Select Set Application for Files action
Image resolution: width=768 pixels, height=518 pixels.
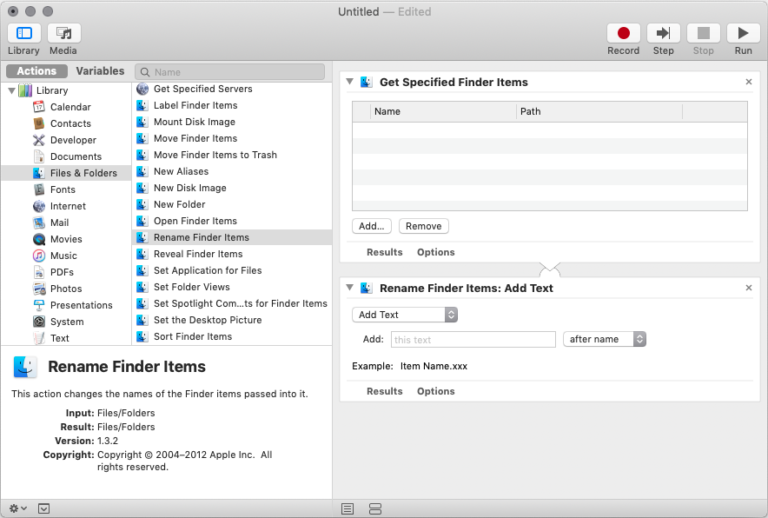[232, 271]
